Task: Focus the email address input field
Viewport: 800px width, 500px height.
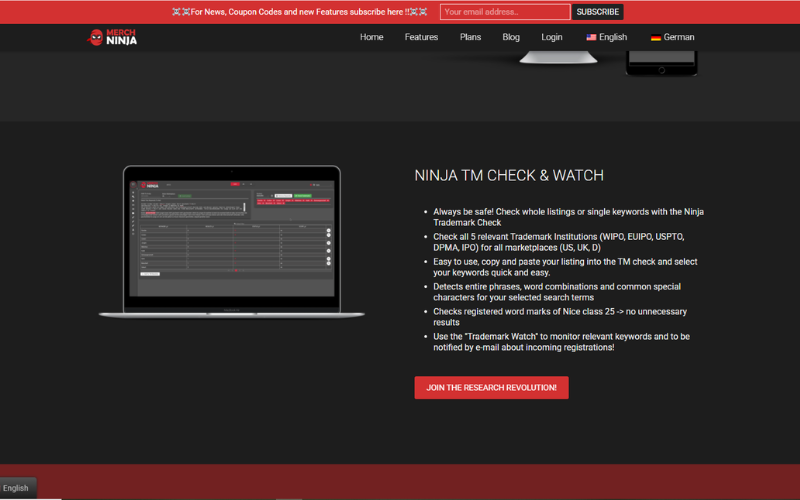Action: pyautogui.click(x=505, y=12)
